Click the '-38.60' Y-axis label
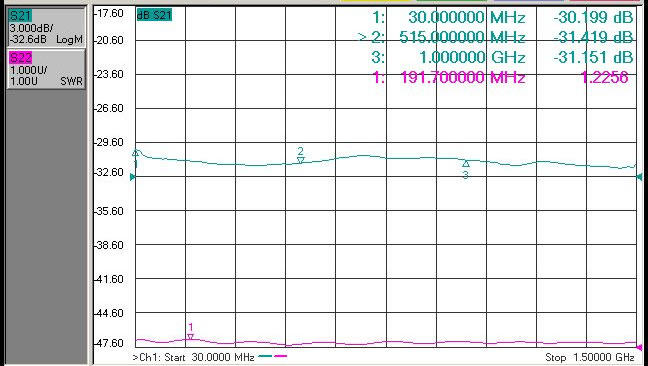 pyautogui.click(x=109, y=245)
